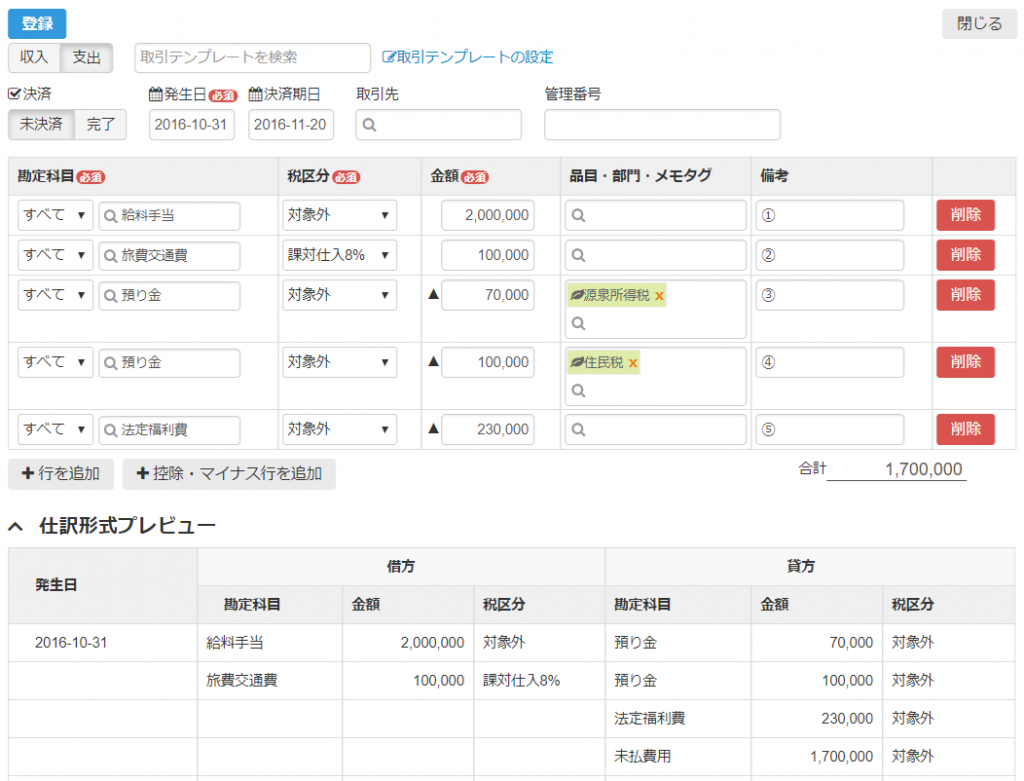Screen dimensions: 1024x781
Task: Open 課対仕入8% tax category dropdown
Action: coord(339,255)
